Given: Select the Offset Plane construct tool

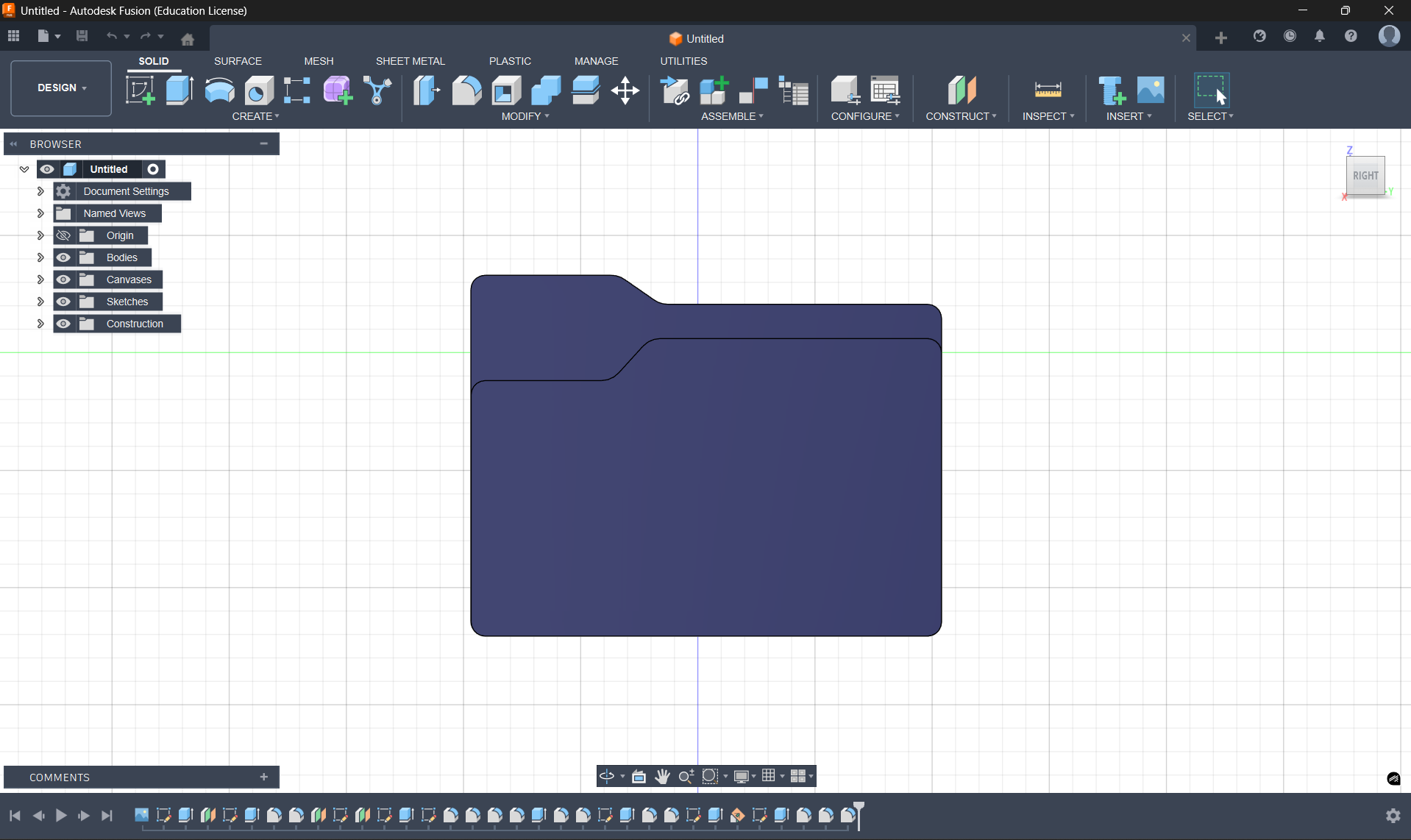Looking at the screenshot, I should click(x=962, y=90).
